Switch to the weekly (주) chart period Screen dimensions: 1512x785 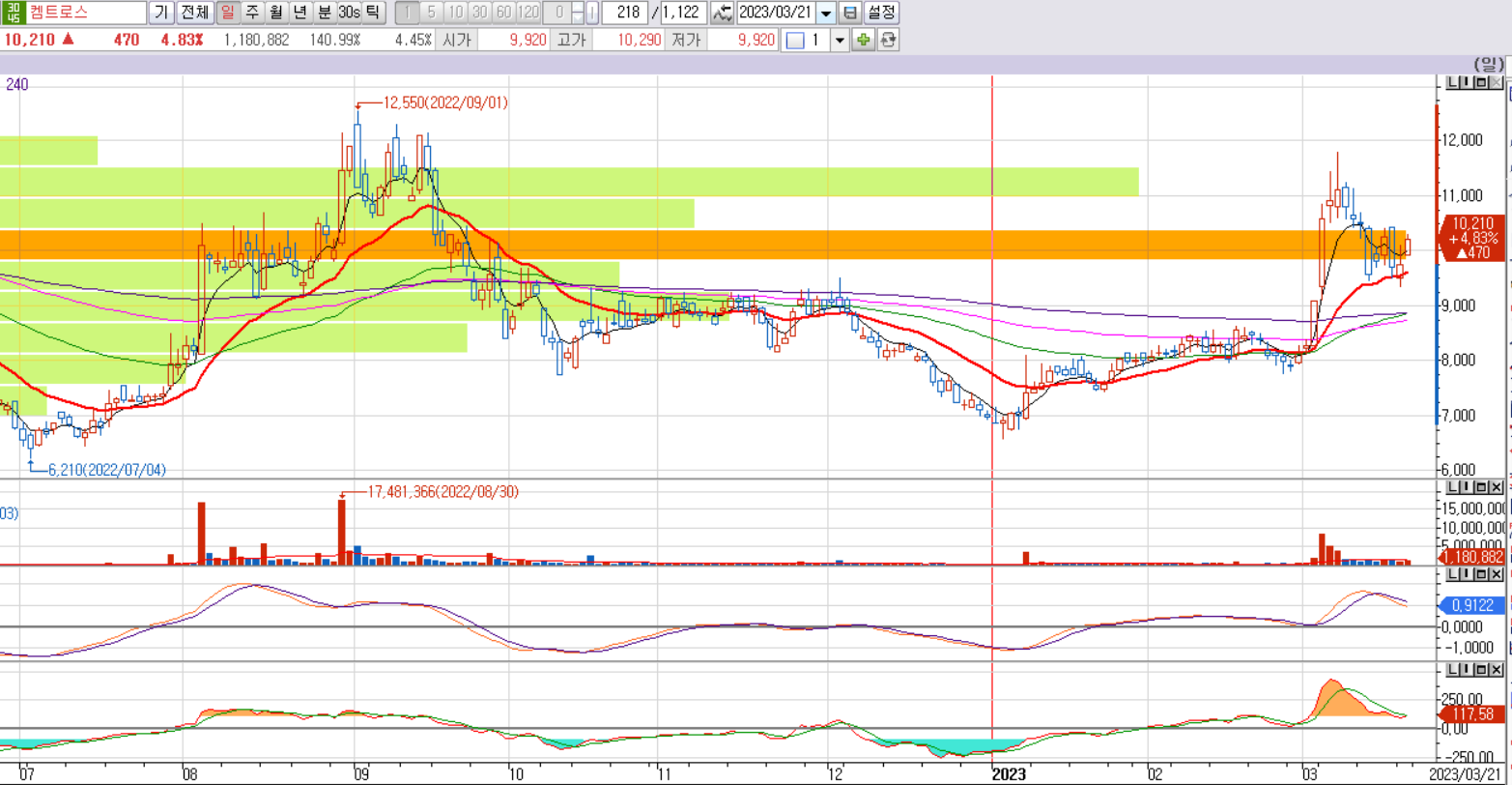pyautogui.click(x=251, y=13)
